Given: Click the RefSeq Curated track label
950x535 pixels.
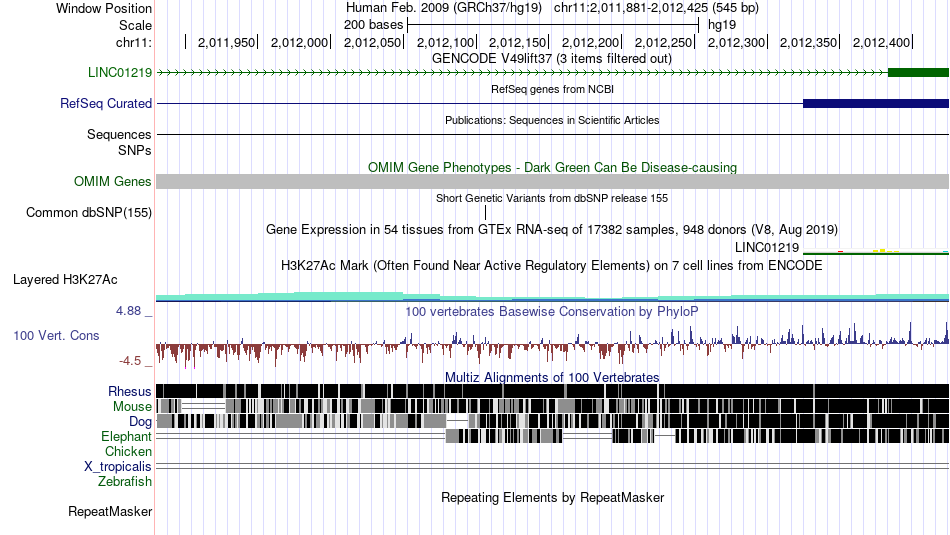Looking at the screenshot, I should click(x=106, y=104).
